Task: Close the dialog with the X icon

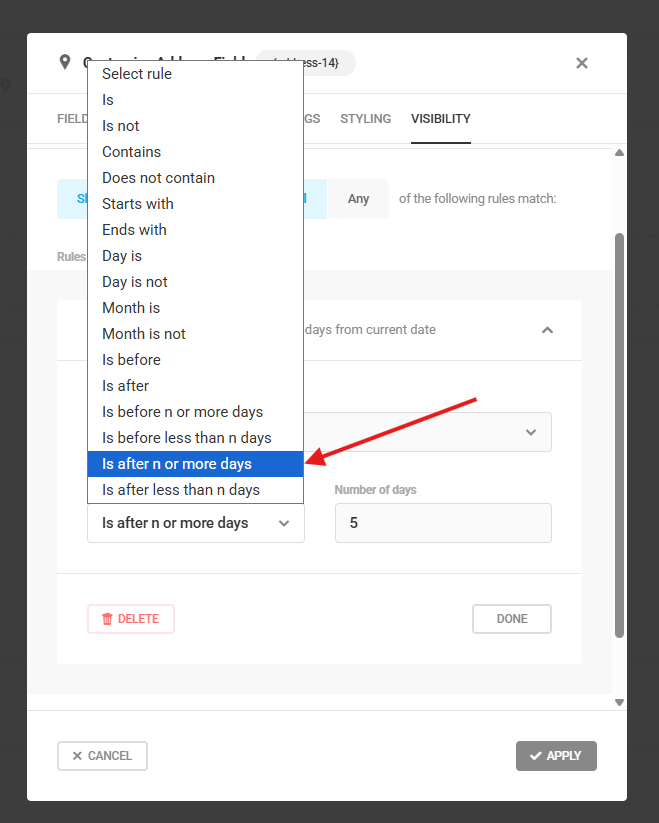Action: (582, 63)
